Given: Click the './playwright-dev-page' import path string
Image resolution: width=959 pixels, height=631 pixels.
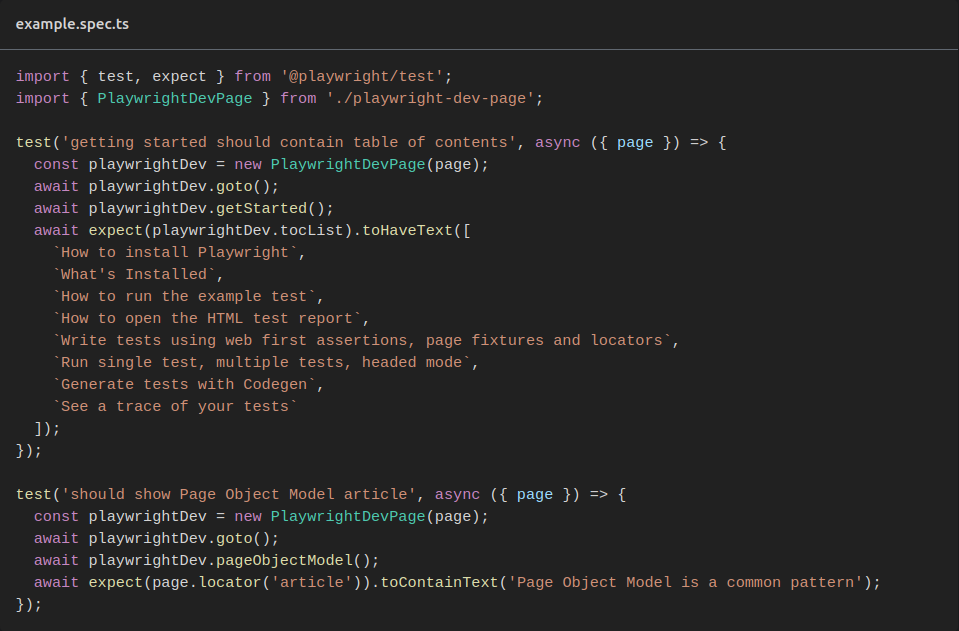Looking at the screenshot, I should click(430, 98).
